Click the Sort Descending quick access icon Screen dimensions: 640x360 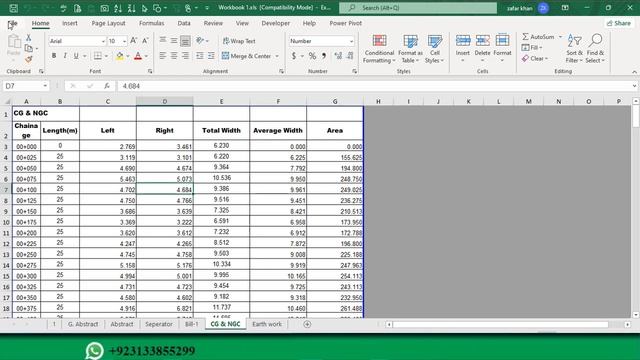131,8
